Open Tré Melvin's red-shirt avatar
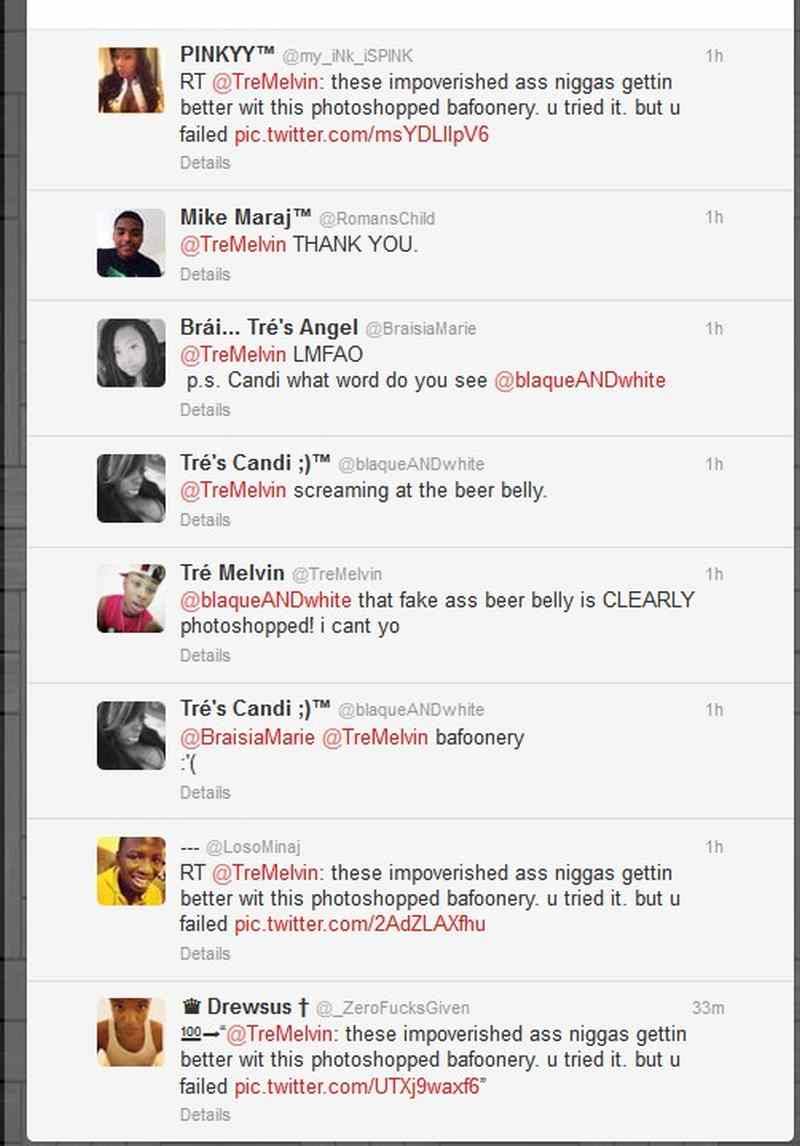The image size is (800, 1146). 132,599
